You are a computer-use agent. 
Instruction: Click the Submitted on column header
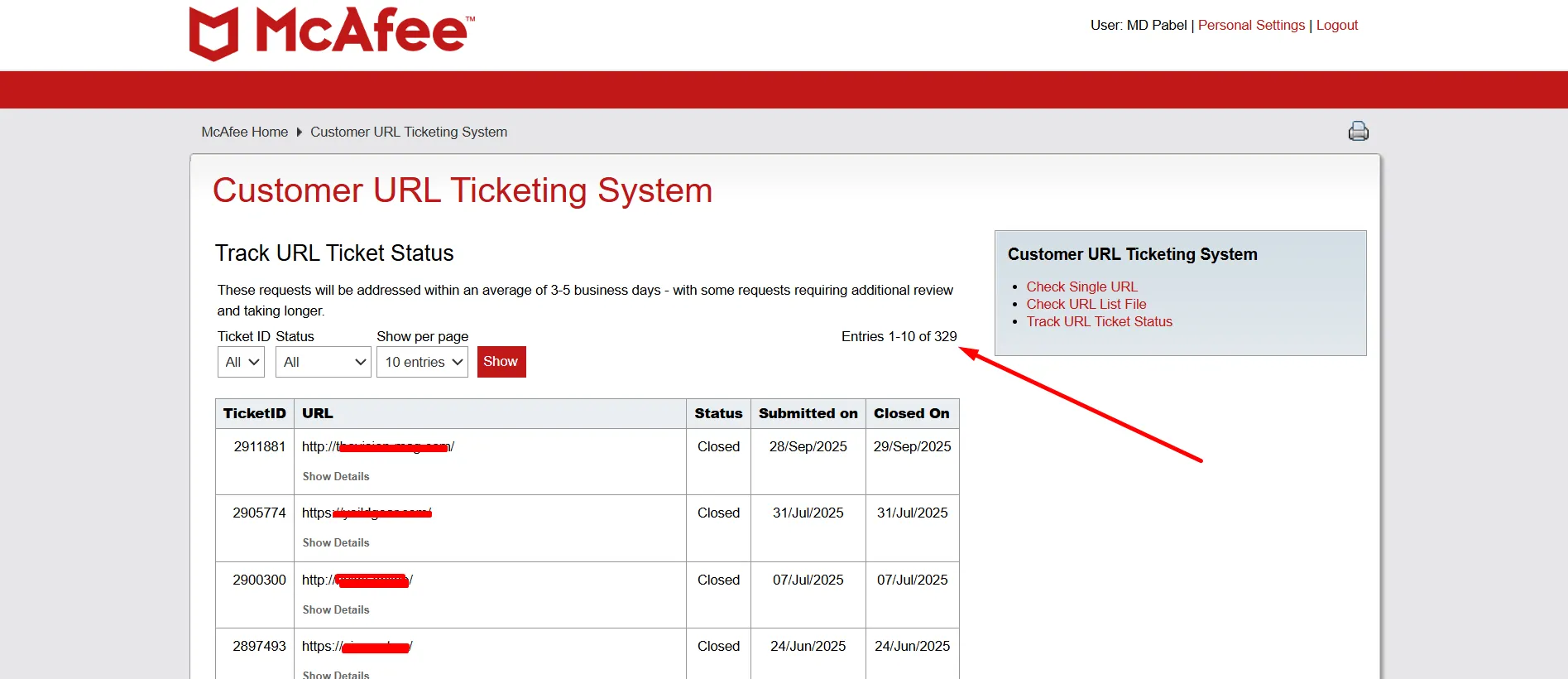coord(808,413)
